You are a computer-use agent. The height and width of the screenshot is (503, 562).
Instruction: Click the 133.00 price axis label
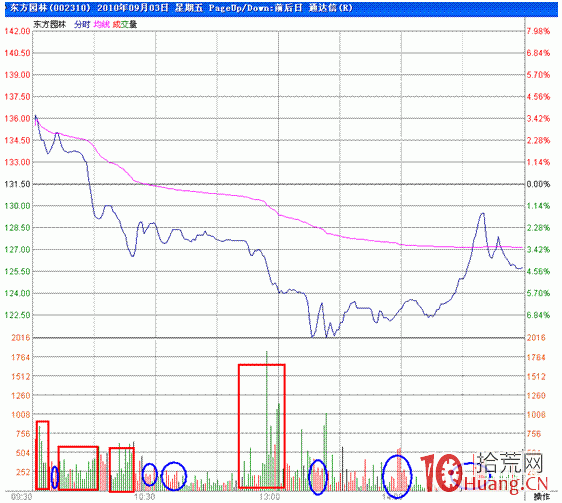(x=17, y=162)
